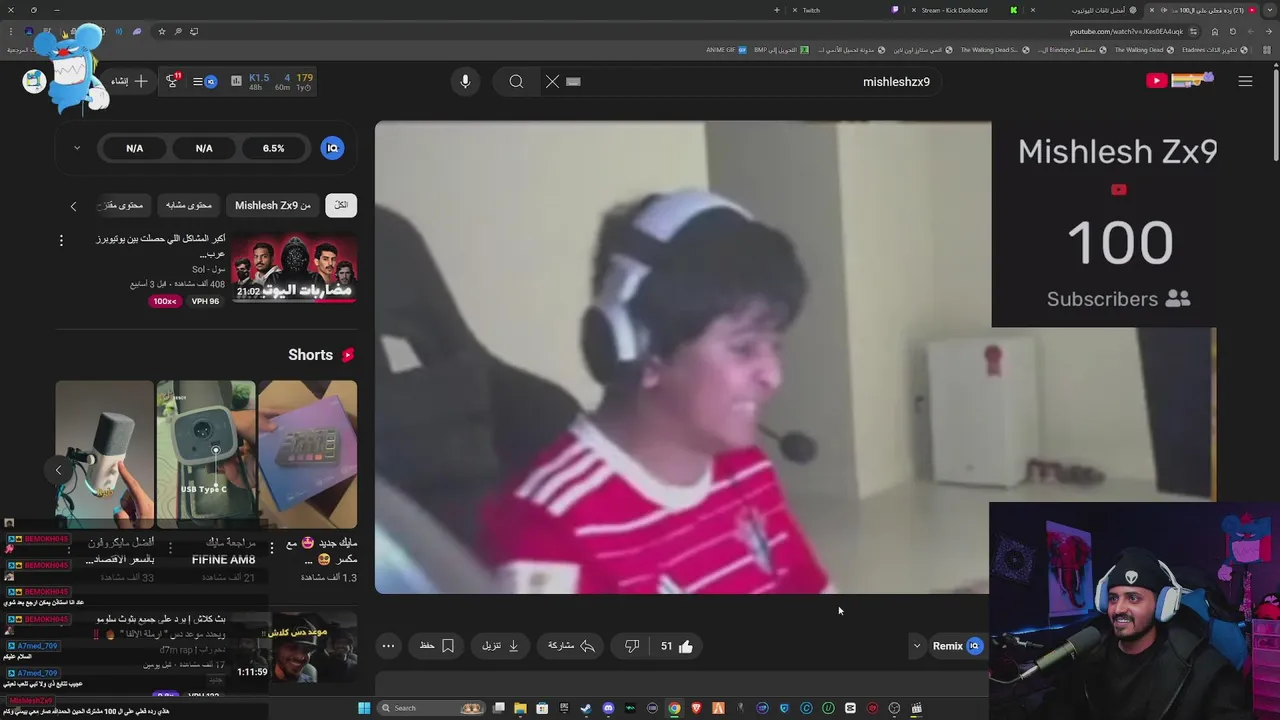Screen dimensions: 1280x720
Task: Dislike the video with thumbs down
Action: [631, 646]
